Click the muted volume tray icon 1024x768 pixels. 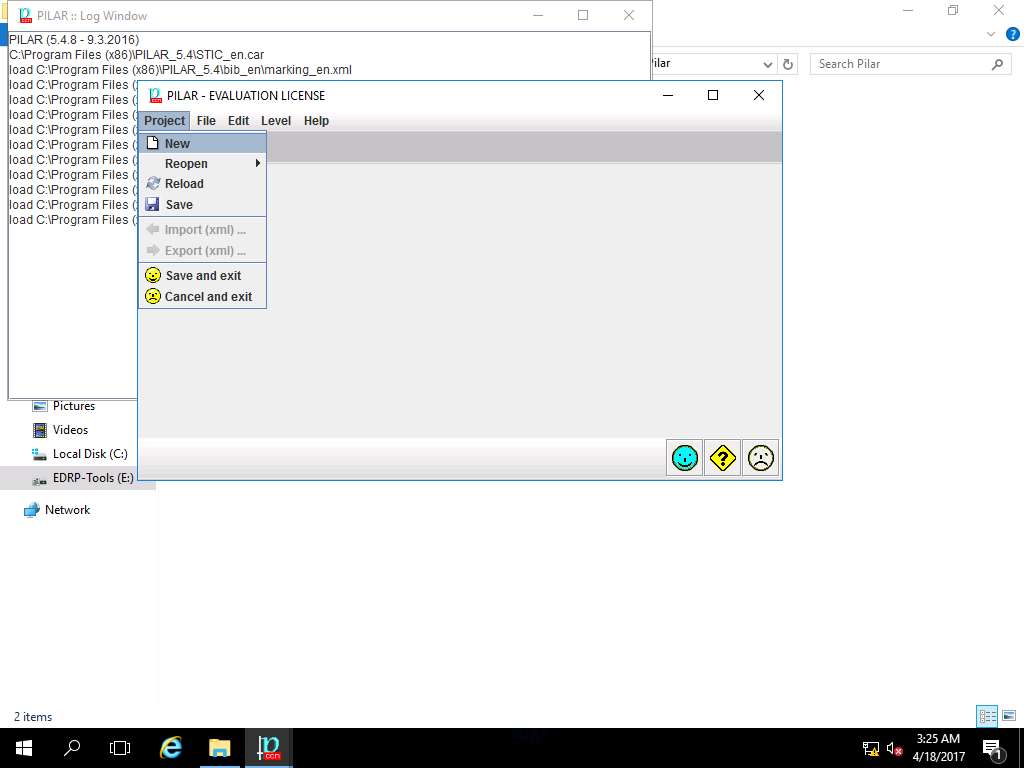[x=894, y=748]
